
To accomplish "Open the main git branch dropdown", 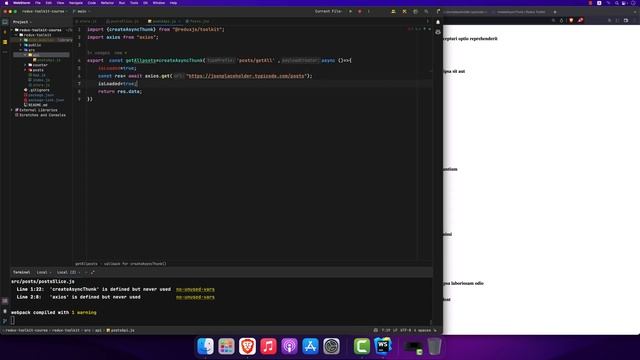I will 81,11.
